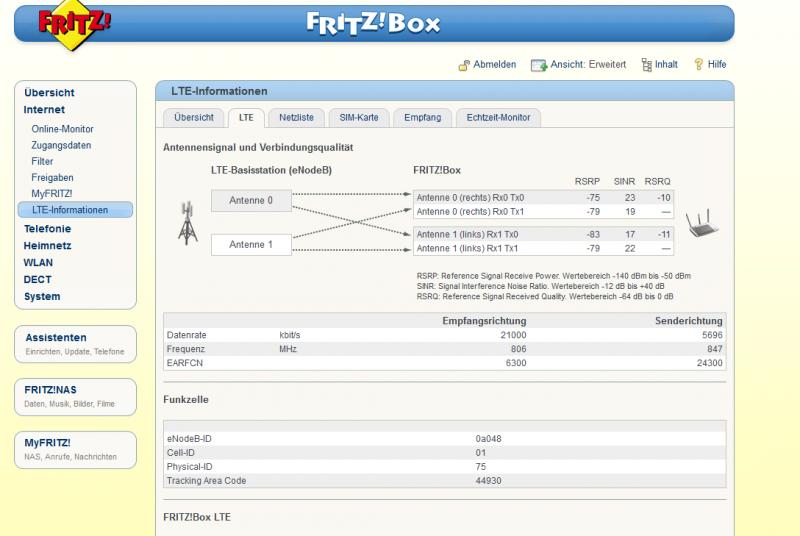Click eNodeB-ID value 0a048
This screenshot has width=800, height=536.
tap(488, 439)
